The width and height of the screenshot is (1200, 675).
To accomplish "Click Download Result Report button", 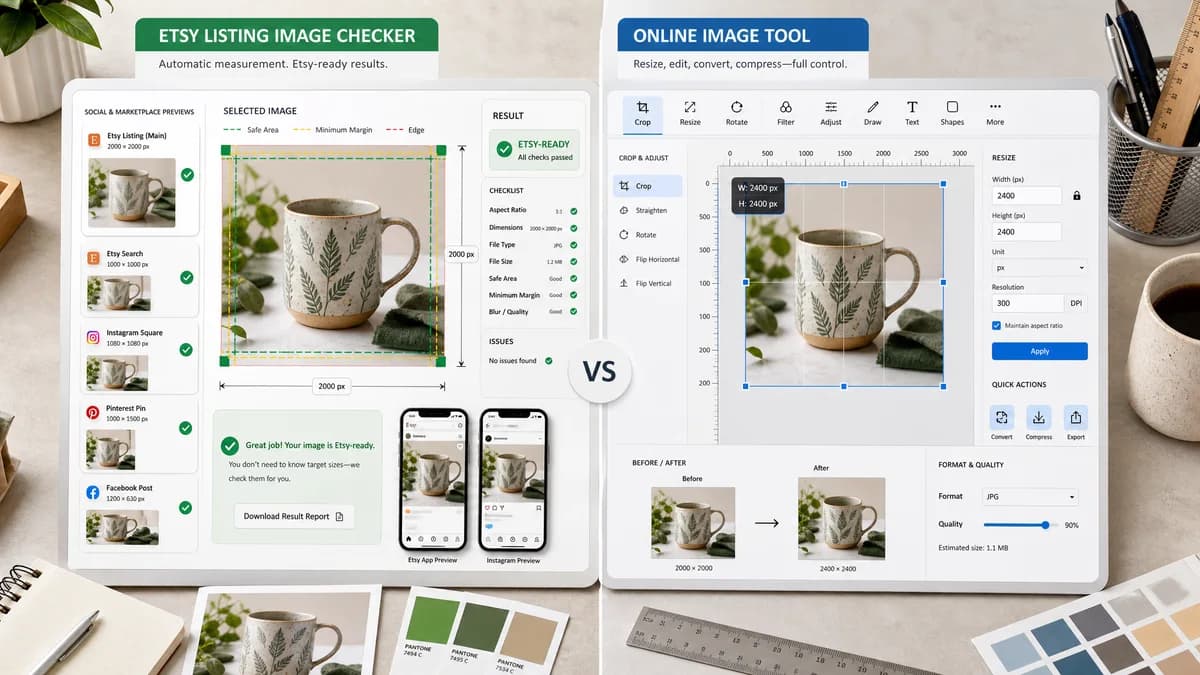I will (294, 516).
